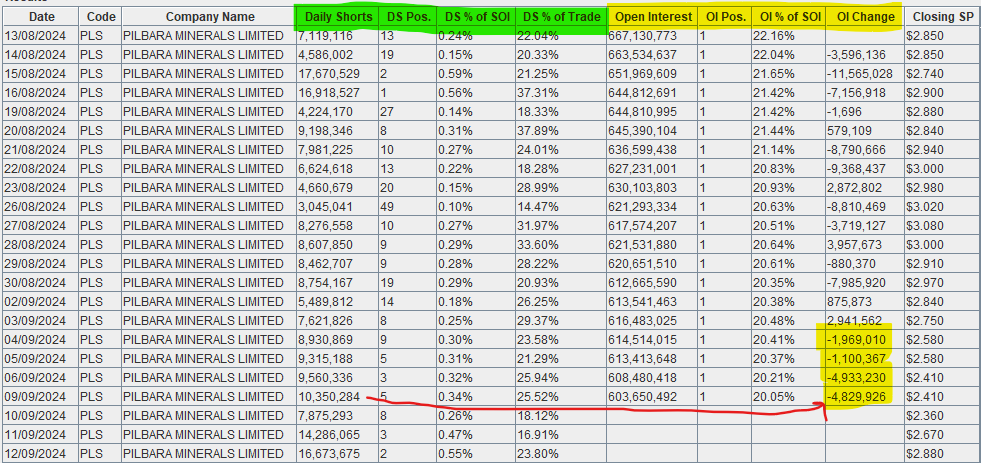Viewport: 981px width, 463px height.
Task: Click the OI Change column header
Action: [x=865, y=17]
